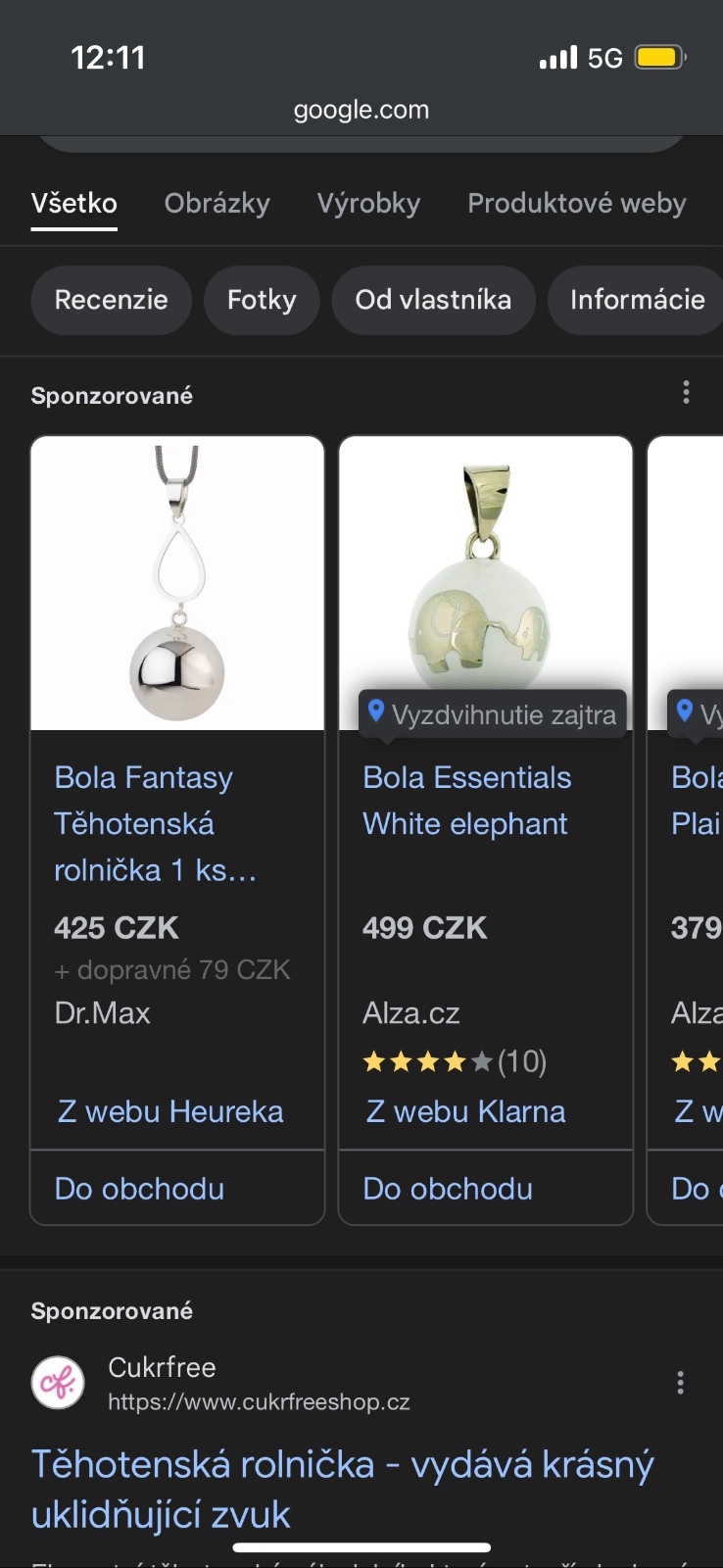Open the Produktové weby tab
This screenshot has height=1568, width=723.
click(576, 203)
